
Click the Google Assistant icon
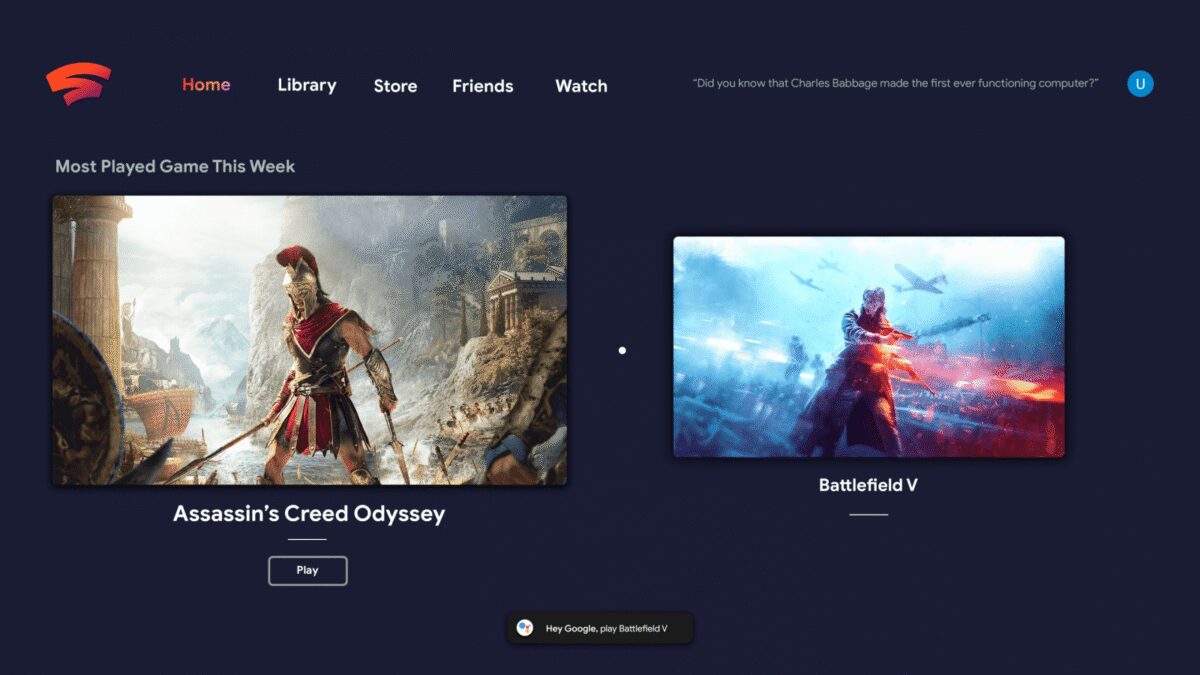click(525, 628)
